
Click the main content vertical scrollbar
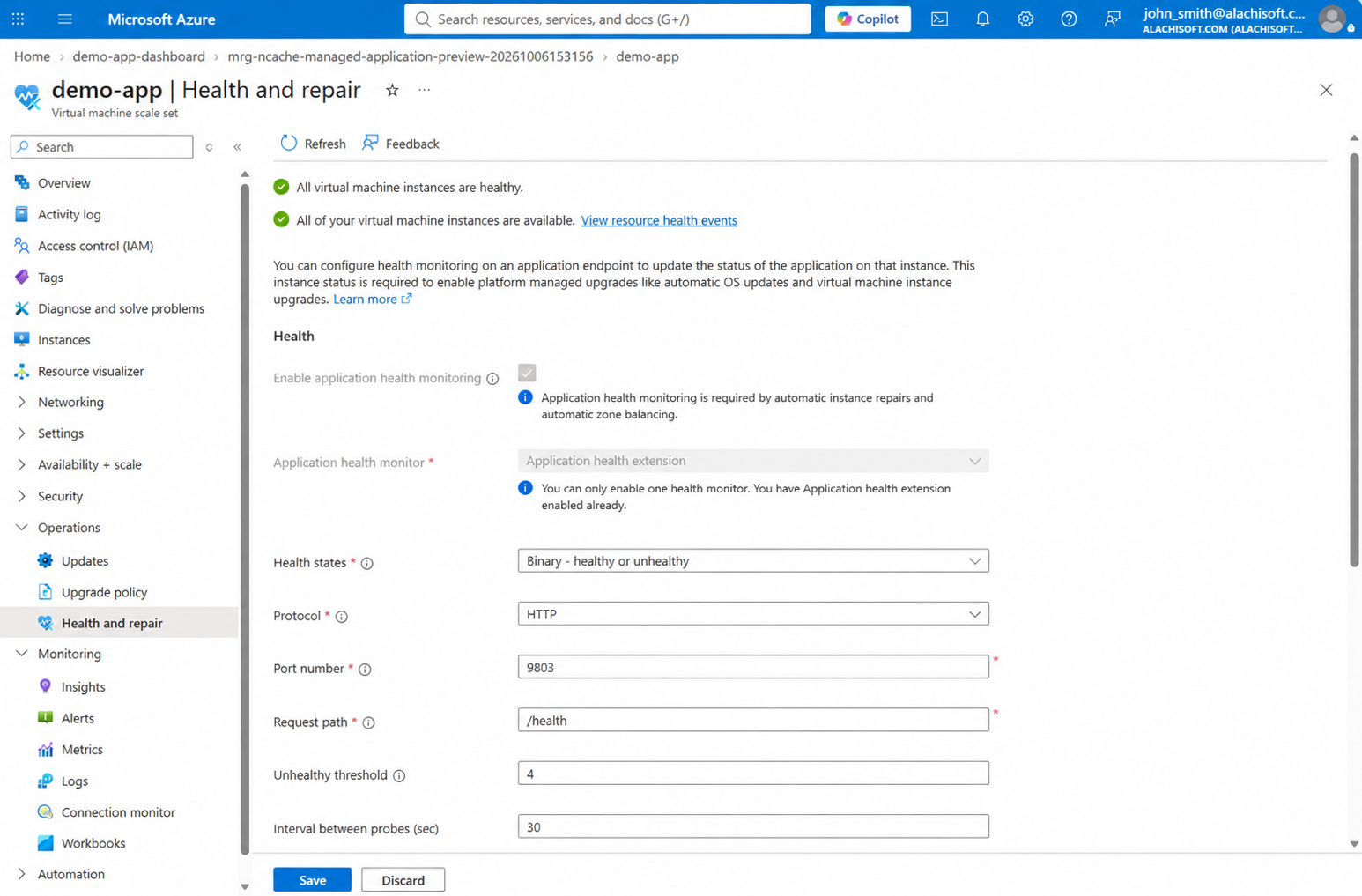[1354, 361]
